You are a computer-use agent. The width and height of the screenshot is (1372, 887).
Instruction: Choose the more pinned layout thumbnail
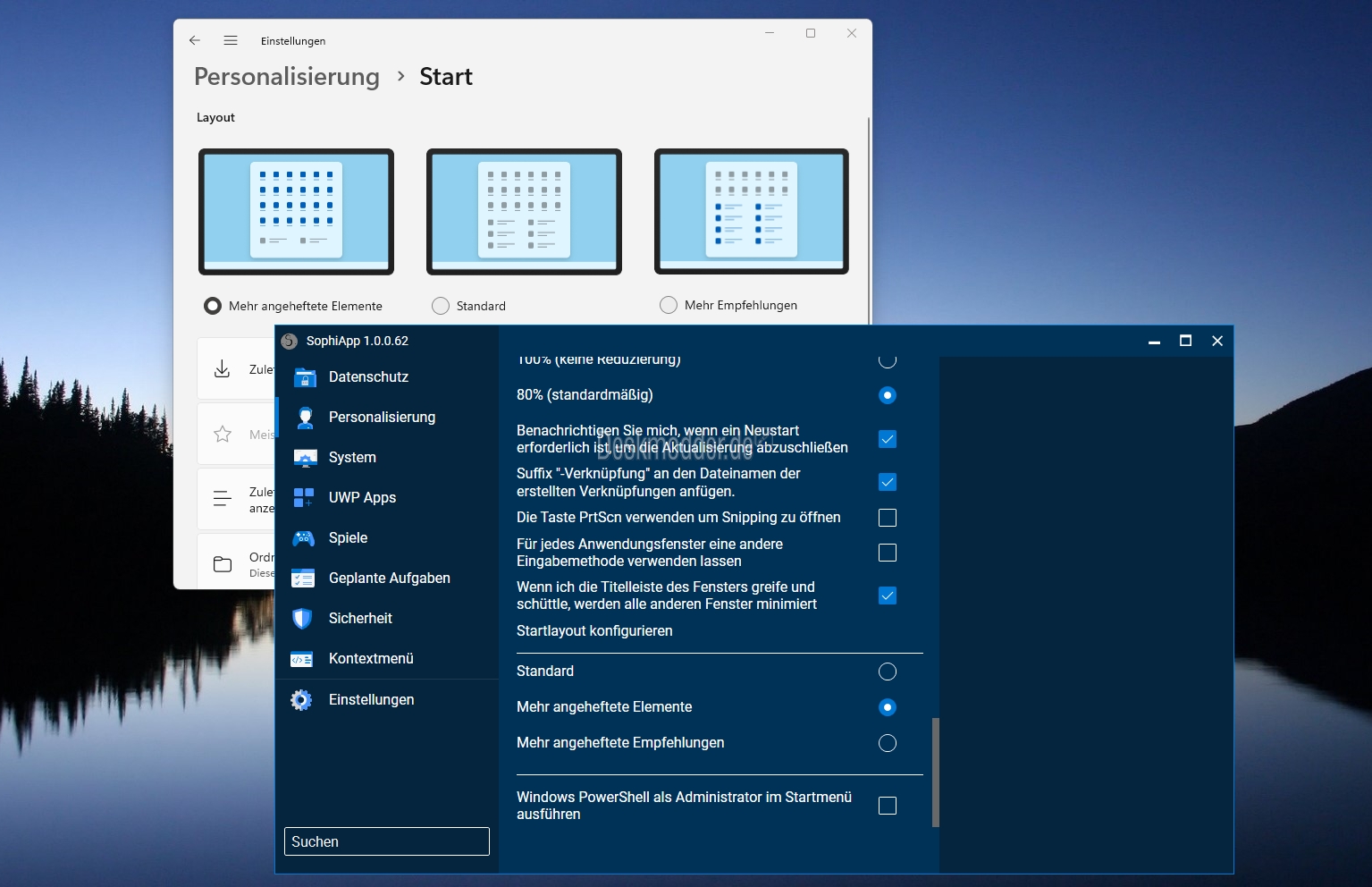click(296, 212)
